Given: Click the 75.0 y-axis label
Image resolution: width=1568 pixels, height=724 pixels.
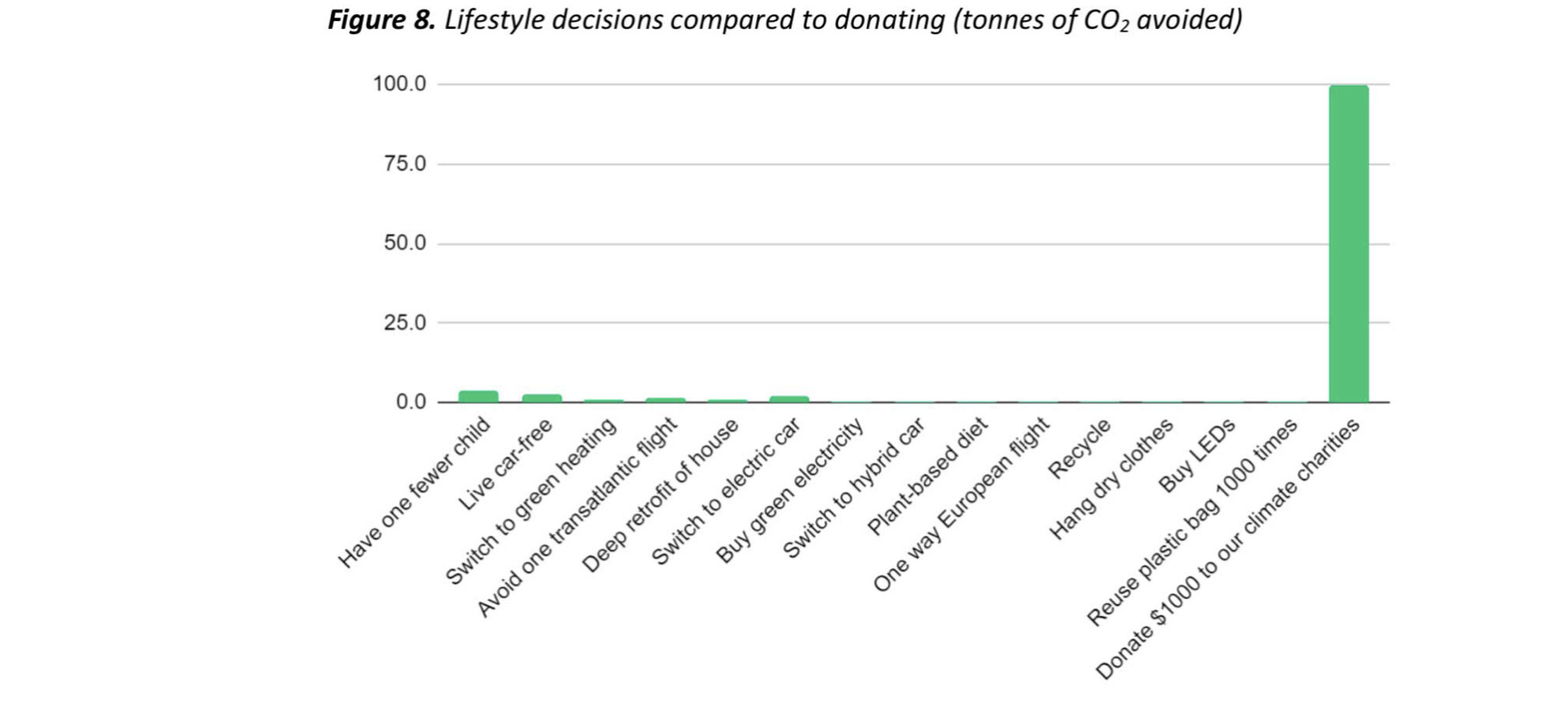Looking at the screenshot, I should 405,164.
